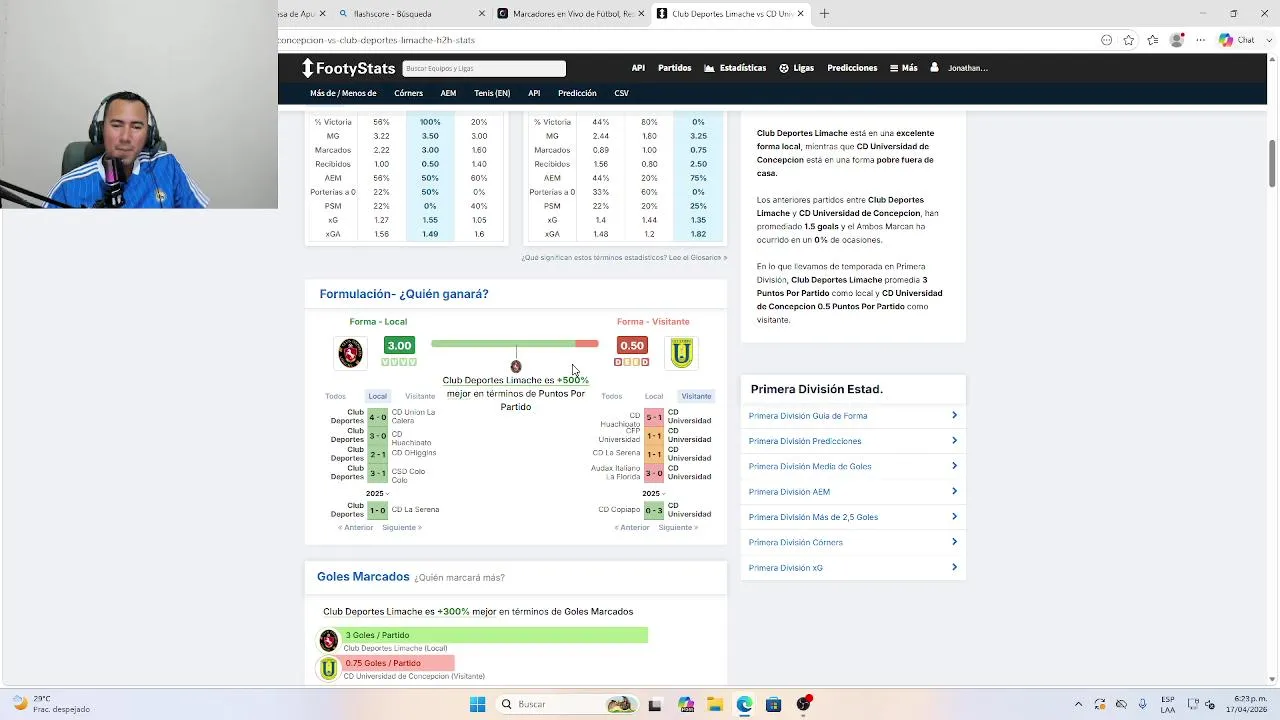1280x720 pixels.
Task: Click API in the top navigation
Action: (x=638, y=68)
